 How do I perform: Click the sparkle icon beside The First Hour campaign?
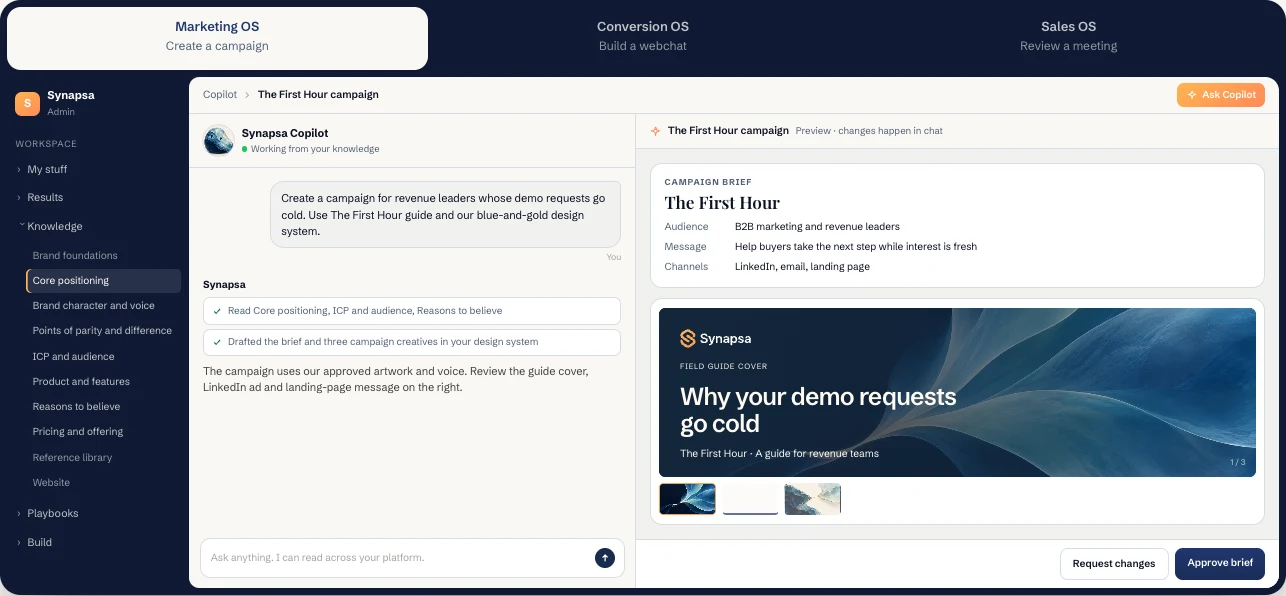[656, 131]
